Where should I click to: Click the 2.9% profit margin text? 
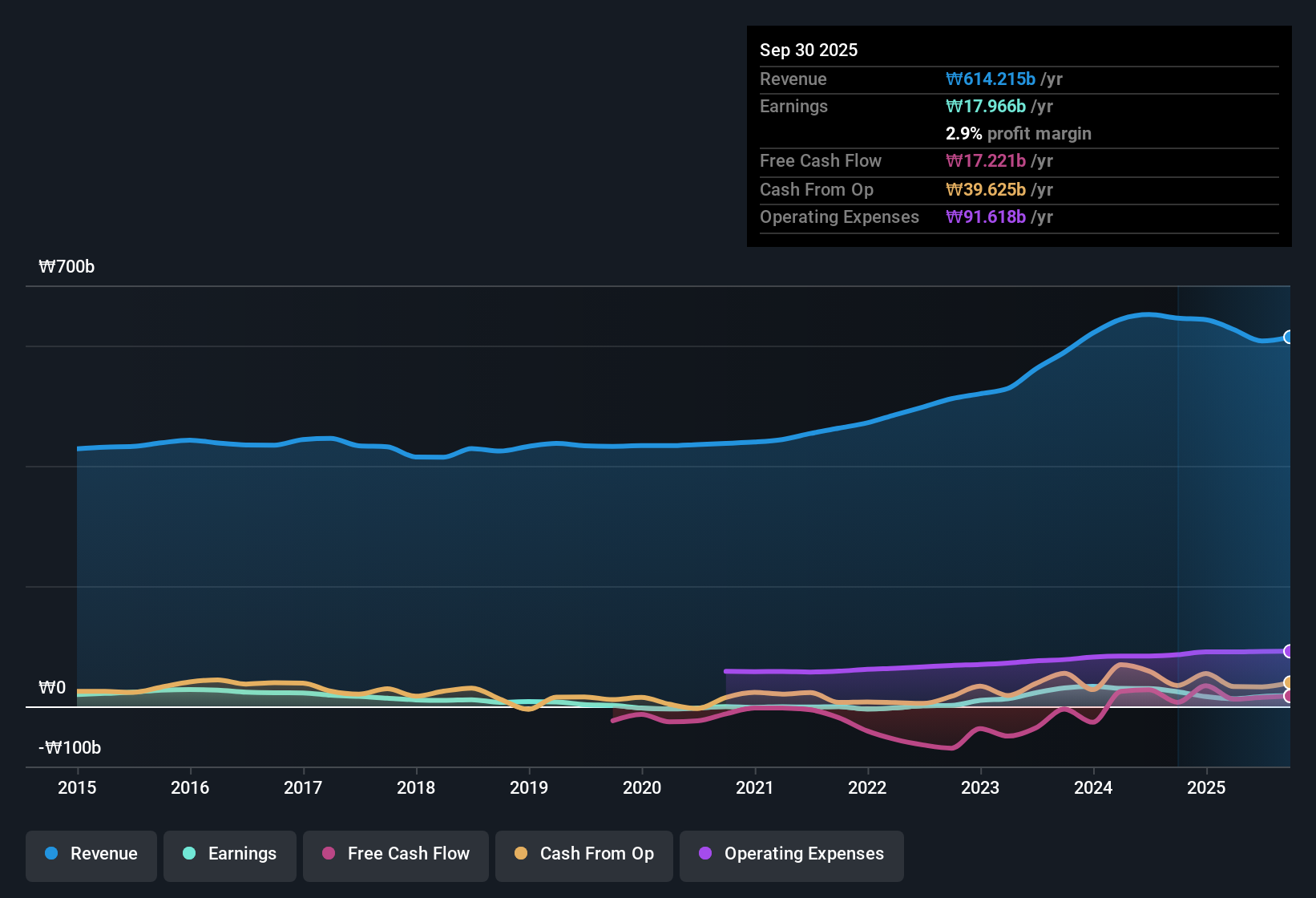click(x=1018, y=134)
